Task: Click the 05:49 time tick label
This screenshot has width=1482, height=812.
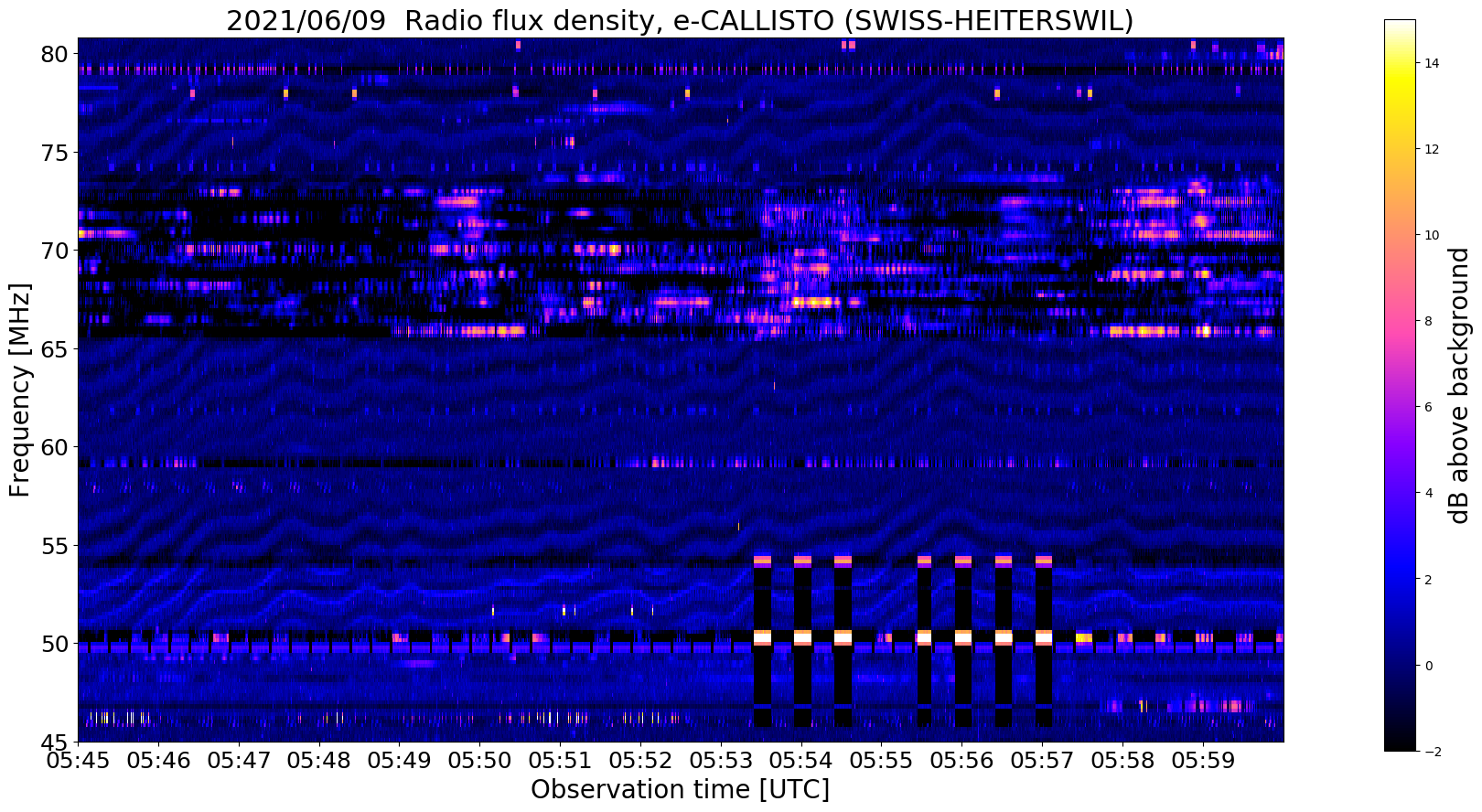Action: [x=400, y=761]
